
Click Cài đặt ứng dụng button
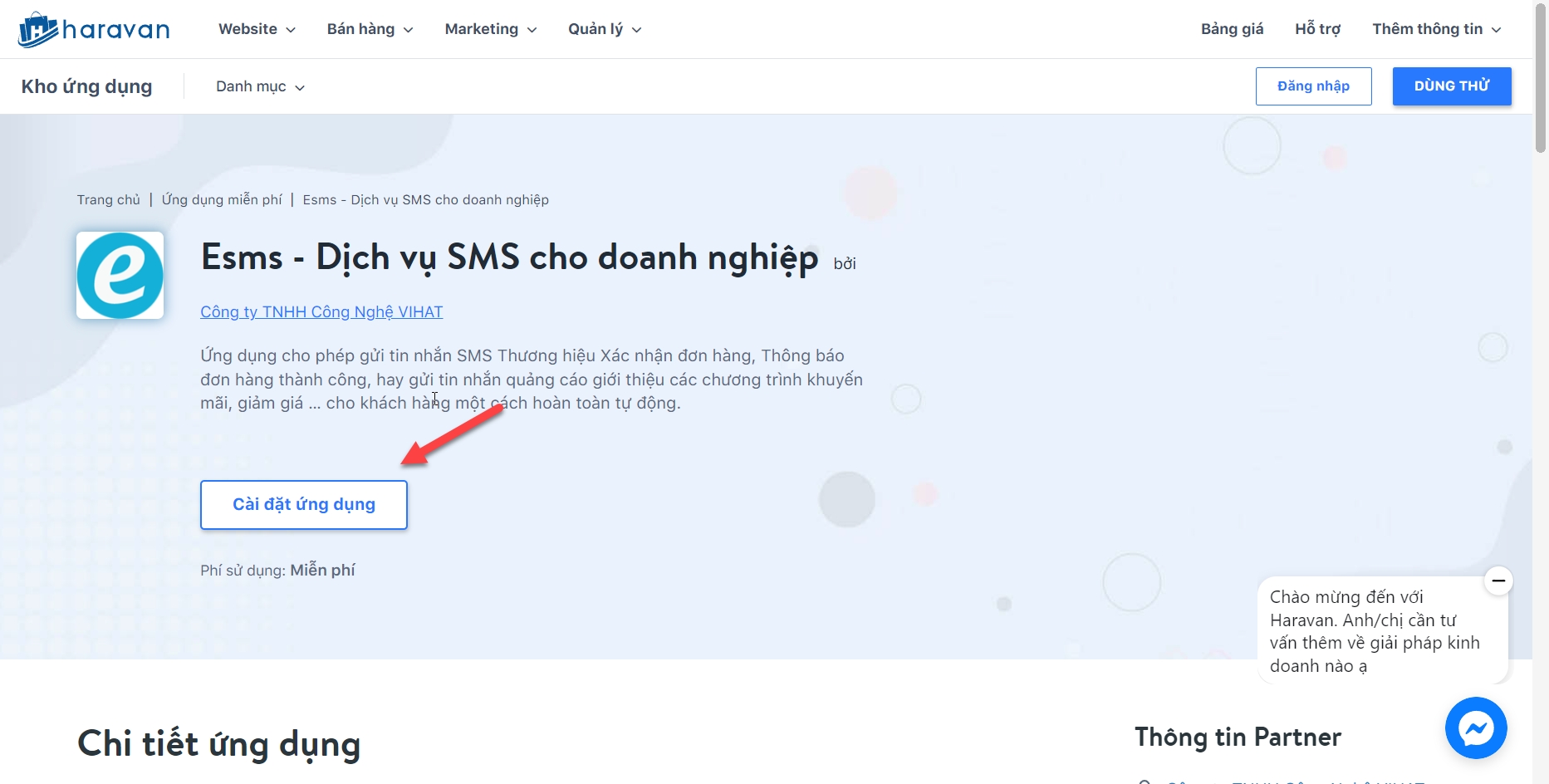(304, 505)
